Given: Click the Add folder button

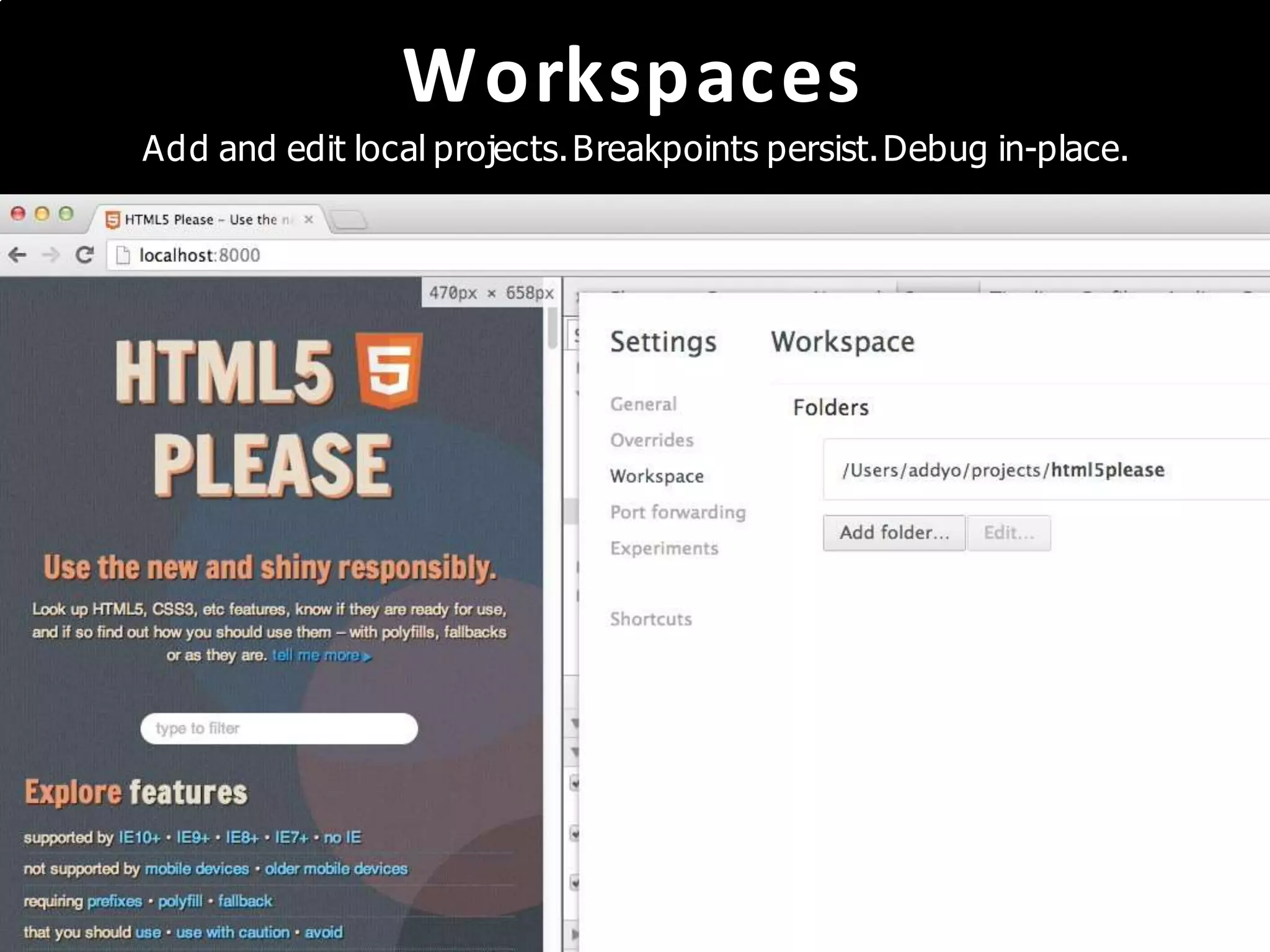Looking at the screenshot, I should [894, 533].
